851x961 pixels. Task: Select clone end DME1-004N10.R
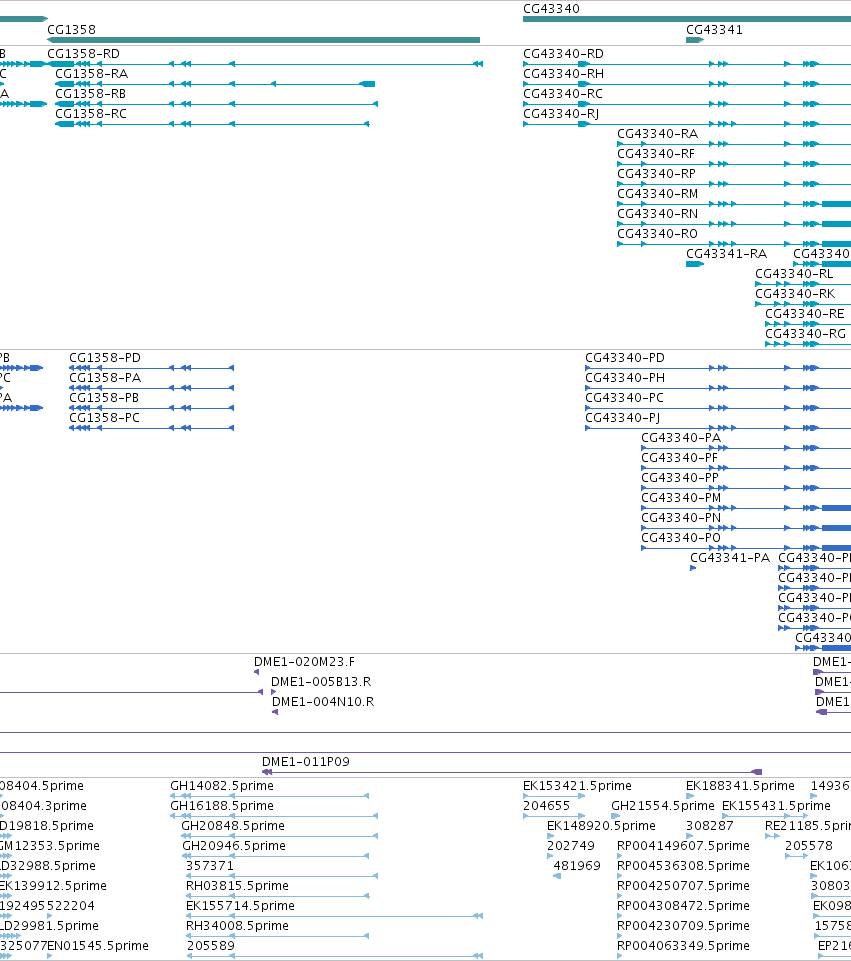323,701
